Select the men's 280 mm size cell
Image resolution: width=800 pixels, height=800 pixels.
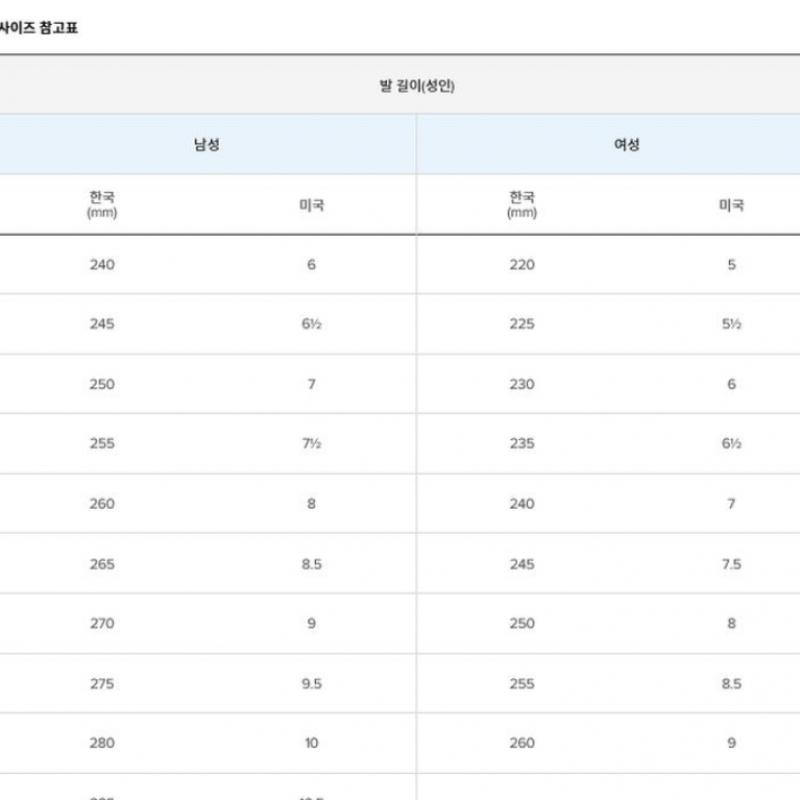point(102,743)
